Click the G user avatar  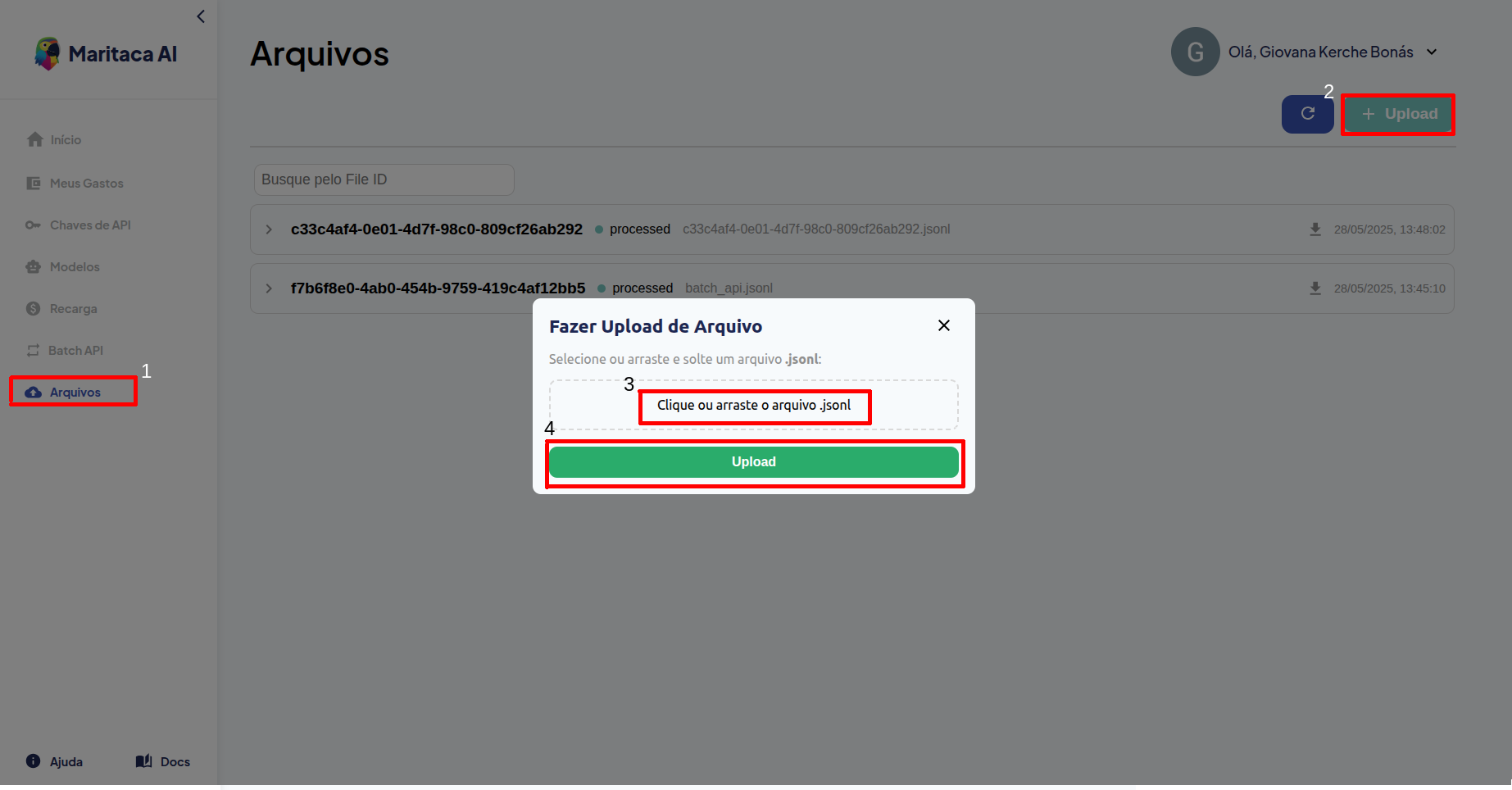[1195, 52]
